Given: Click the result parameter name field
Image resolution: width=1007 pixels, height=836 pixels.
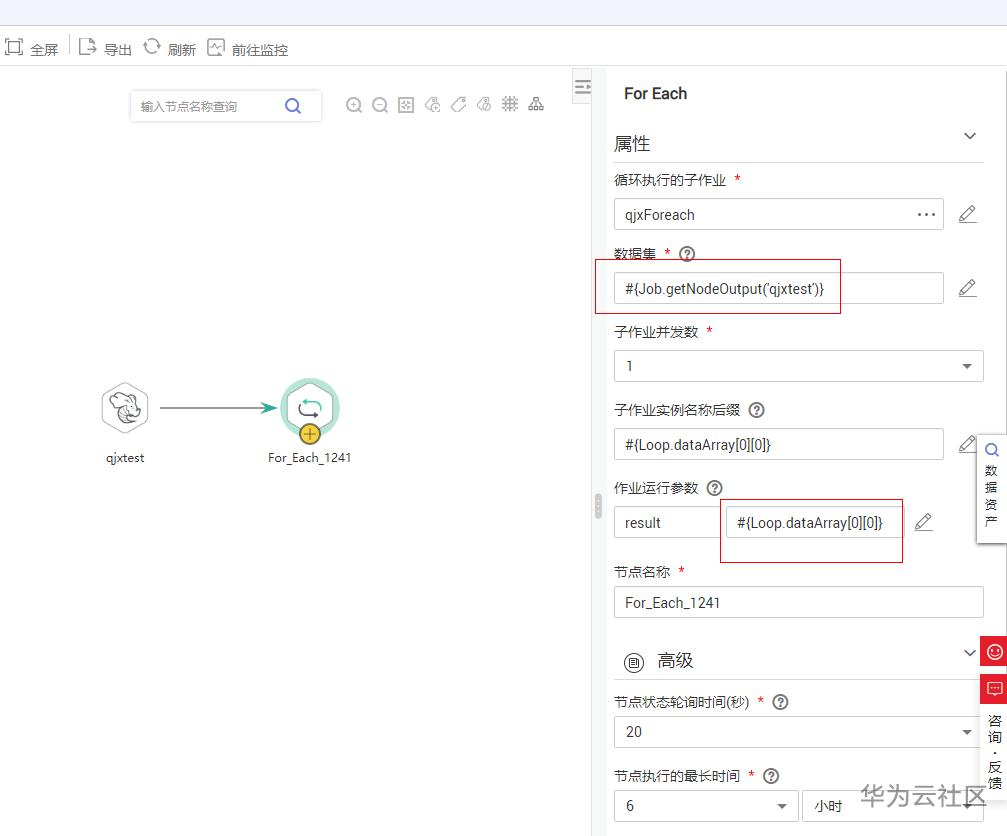Looking at the screenshot, I should [x=667, y=523].
